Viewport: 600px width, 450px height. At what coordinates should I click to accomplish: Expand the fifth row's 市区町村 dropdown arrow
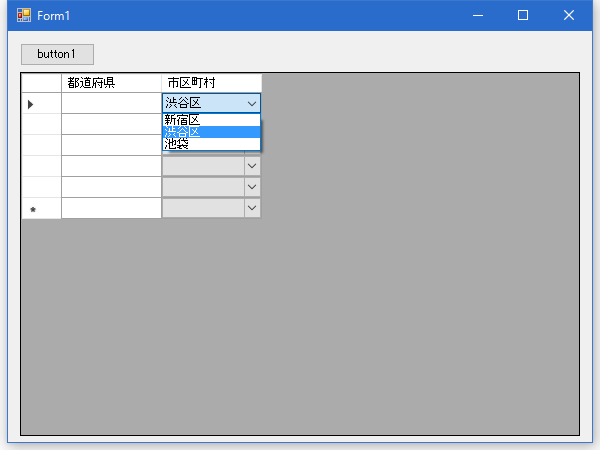[252, 187]
